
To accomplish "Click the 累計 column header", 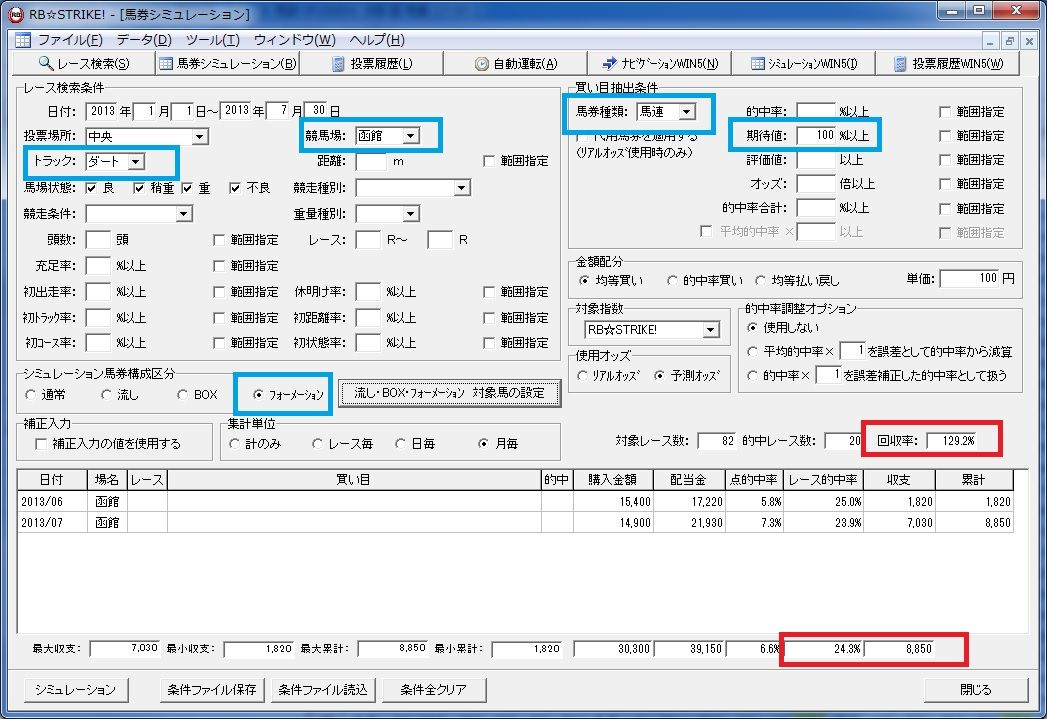I will pyautogui.click(x=974, y=480).
